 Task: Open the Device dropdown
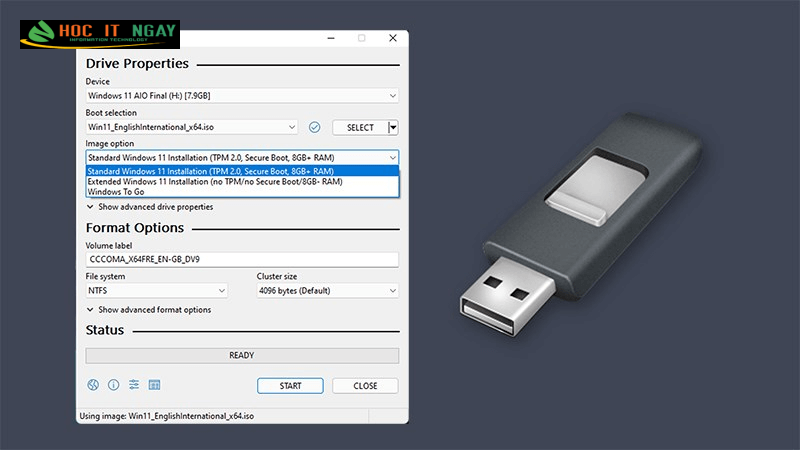tap(242, 95)
